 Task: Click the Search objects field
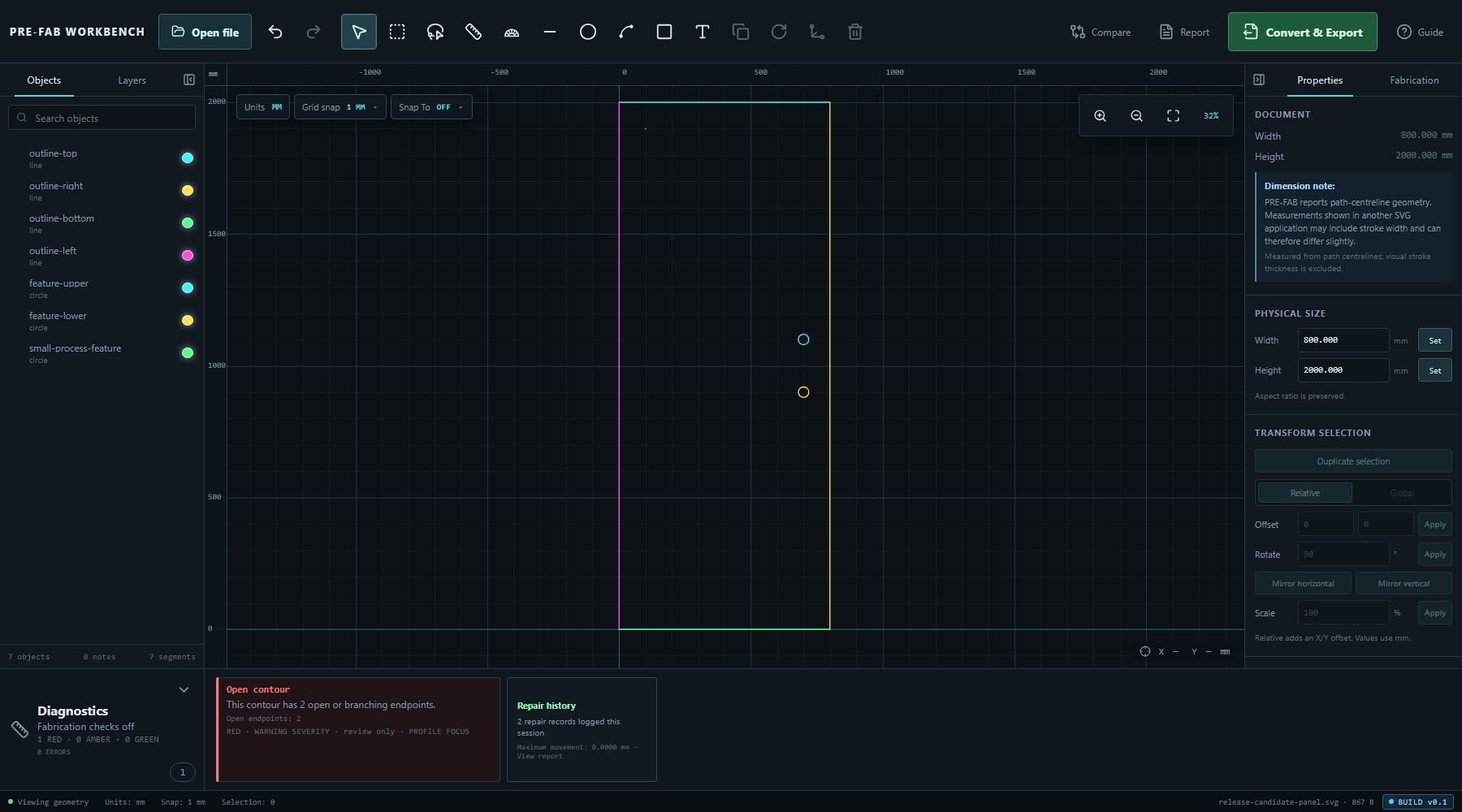[x=102, y=118]
